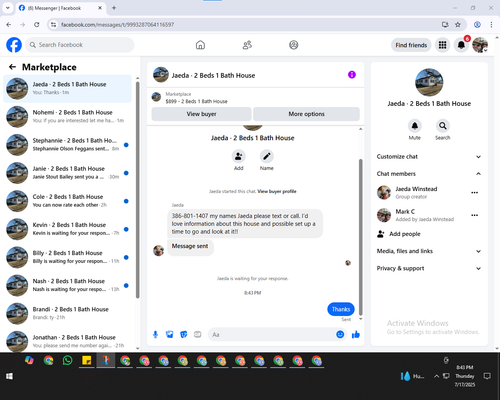Viewport: 500px width, 400px height.
Task: Search in conversation magnifier icon
Action: (x=443, y=126)
